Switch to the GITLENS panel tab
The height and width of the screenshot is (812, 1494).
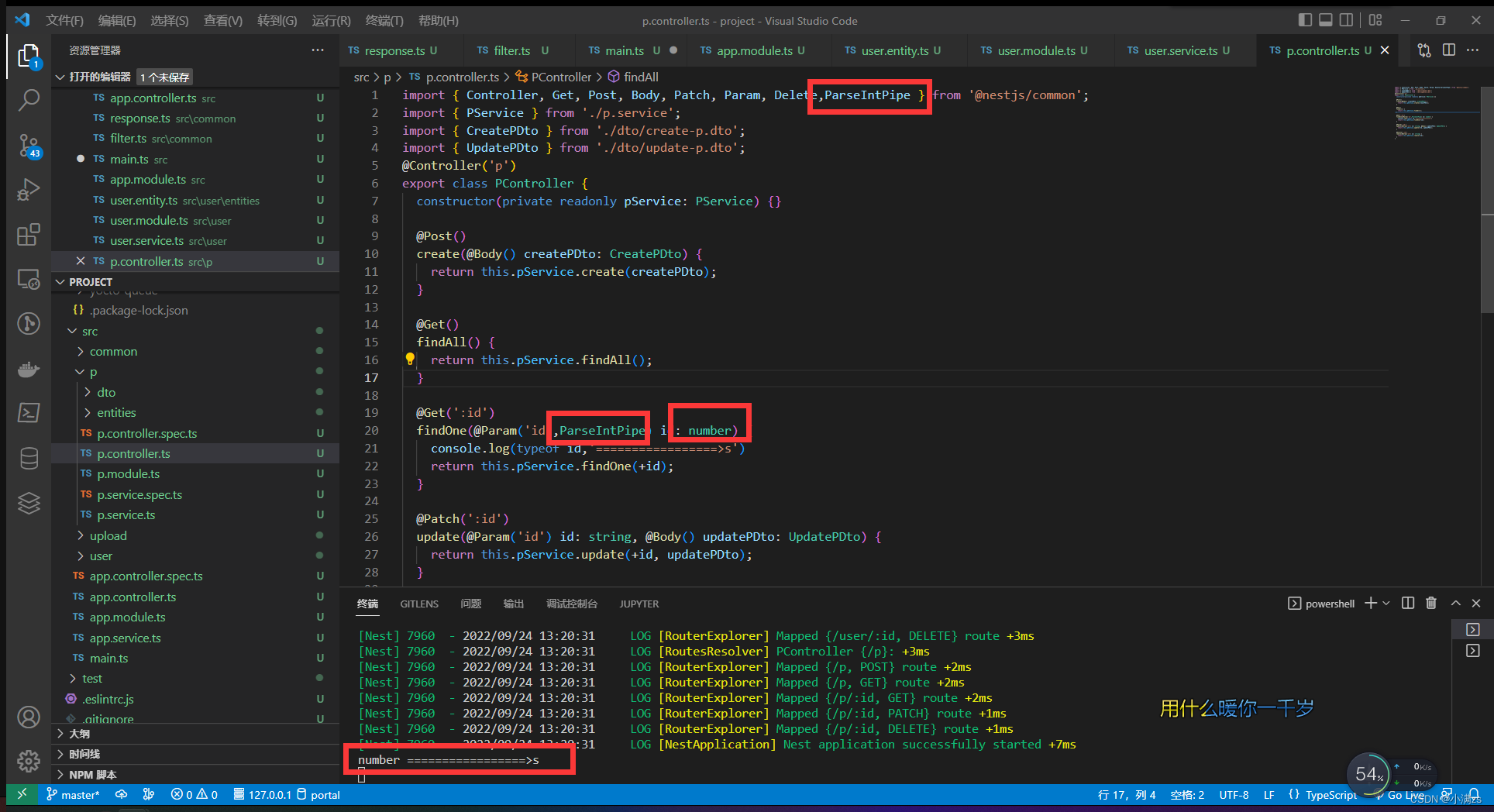tap(418, 604)
